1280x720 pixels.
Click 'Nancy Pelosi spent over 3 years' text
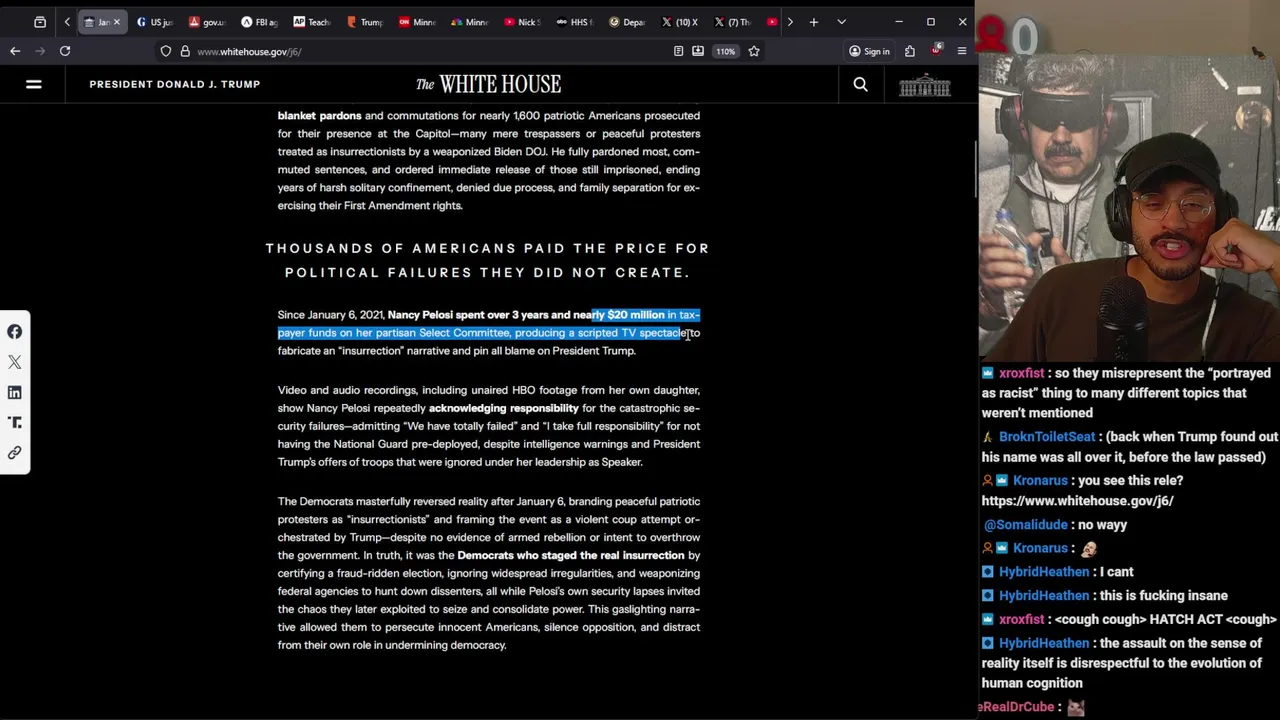coord(467,315)
